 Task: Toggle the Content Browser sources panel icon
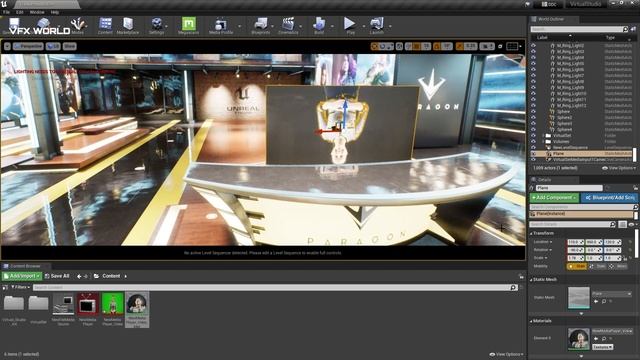5,287
